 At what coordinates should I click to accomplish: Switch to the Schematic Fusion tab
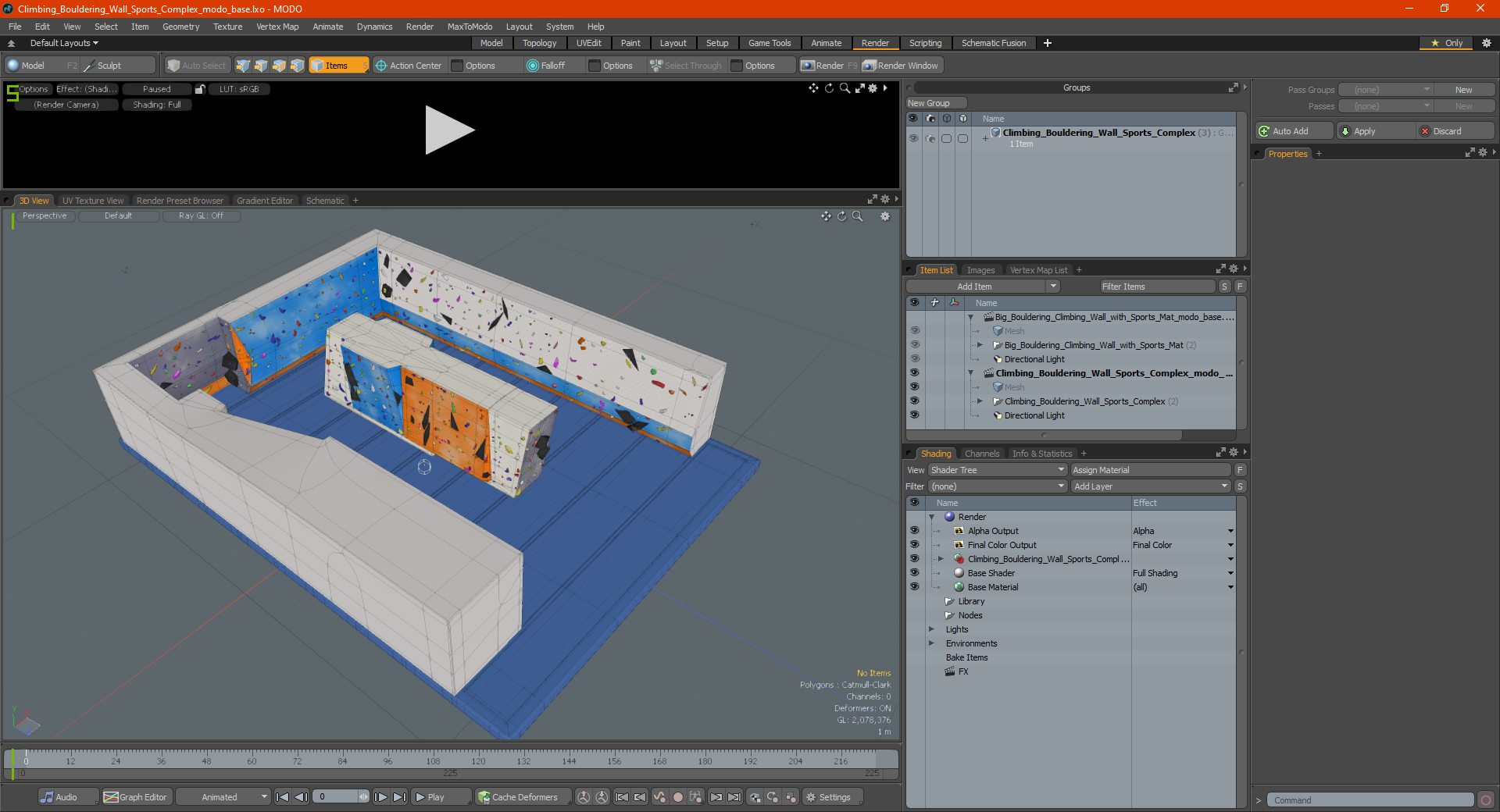[x=994, y=43]
